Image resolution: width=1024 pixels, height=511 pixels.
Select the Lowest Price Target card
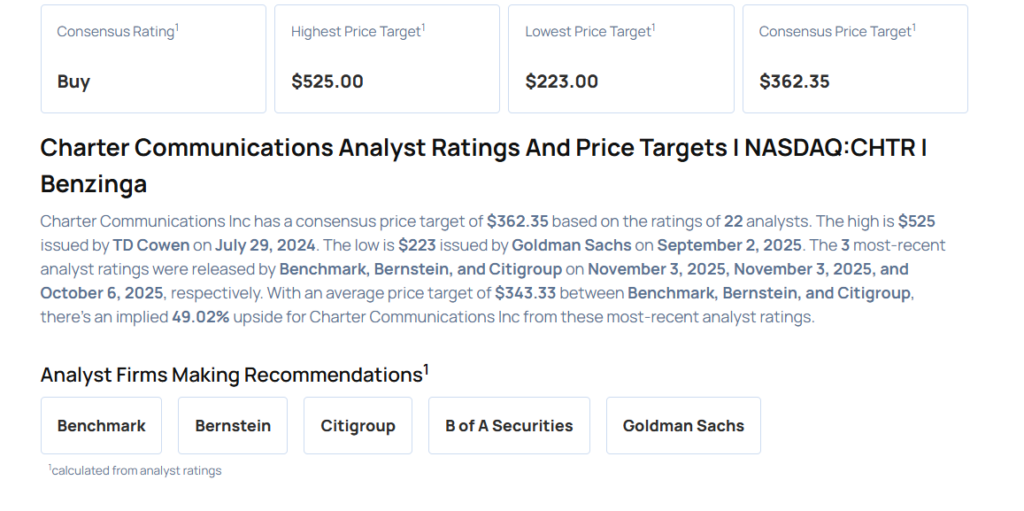(x=621, y=58)
